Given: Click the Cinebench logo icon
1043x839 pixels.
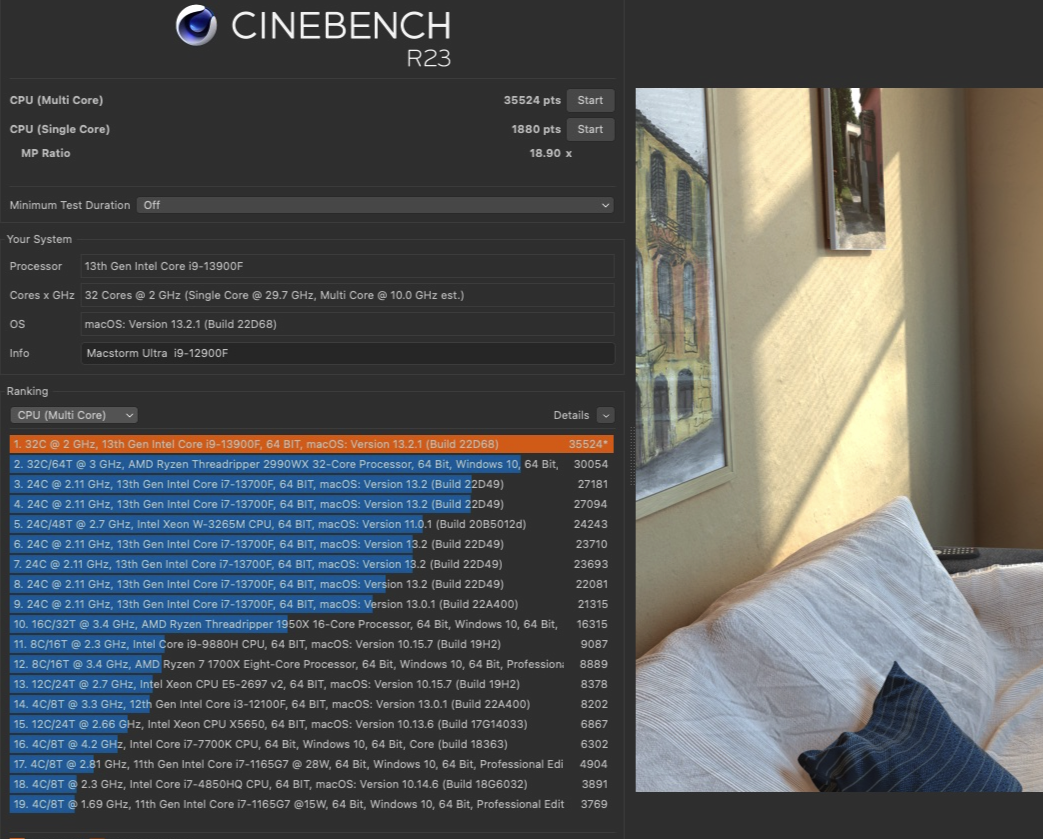Looking at the screenshot, I should click(196, 25).
